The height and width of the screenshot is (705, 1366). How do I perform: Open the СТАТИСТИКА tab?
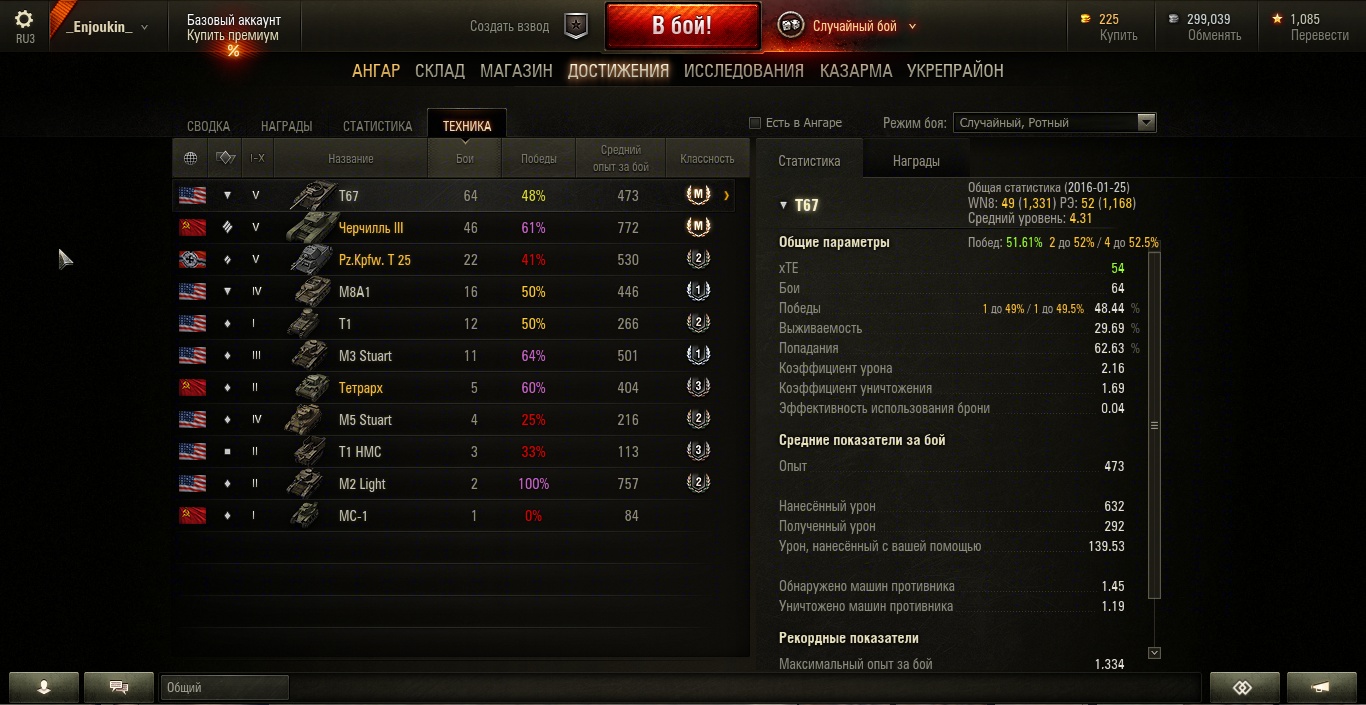[377, 126]
